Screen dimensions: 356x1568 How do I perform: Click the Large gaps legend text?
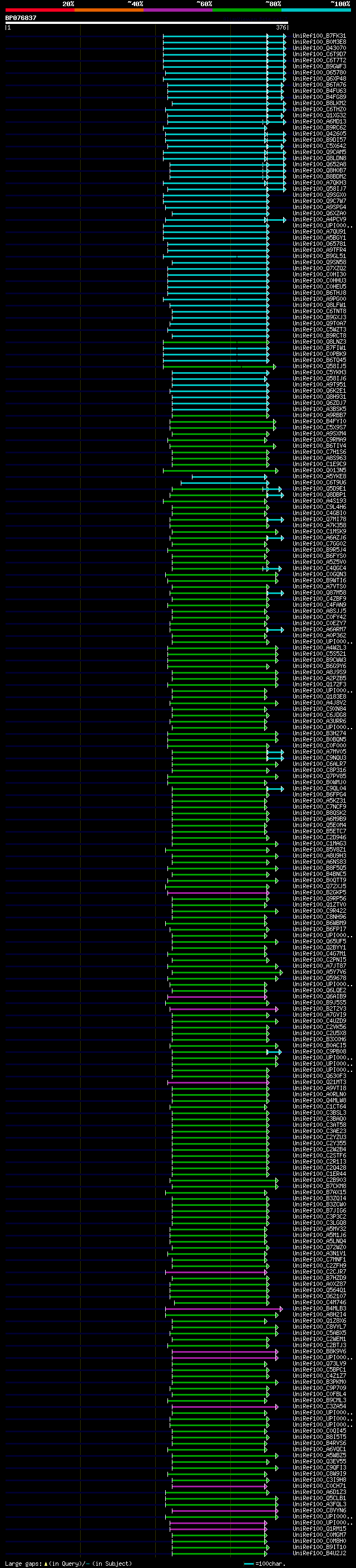(x=68, y=1563)
